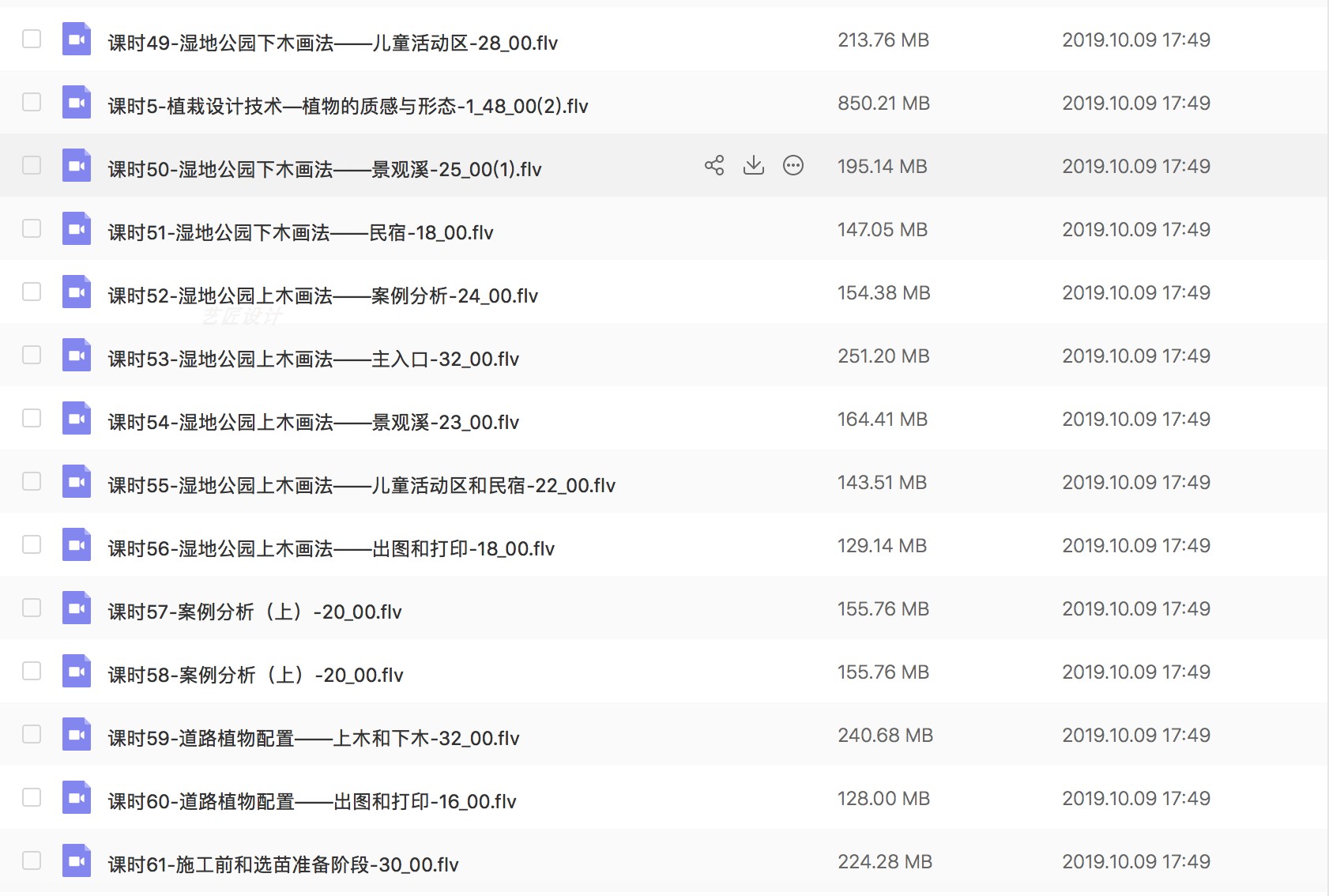
Task: Check the box for 课时61 施工前和选苗准备阶段
Action: click(x=32, y=860)
